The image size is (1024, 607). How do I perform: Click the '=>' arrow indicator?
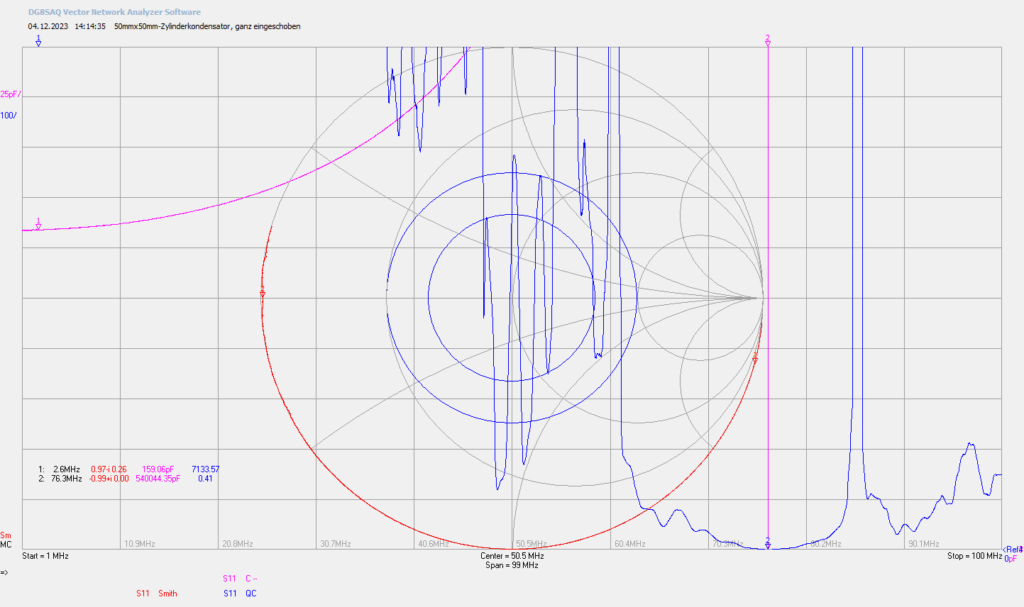(x=4, y=572)
